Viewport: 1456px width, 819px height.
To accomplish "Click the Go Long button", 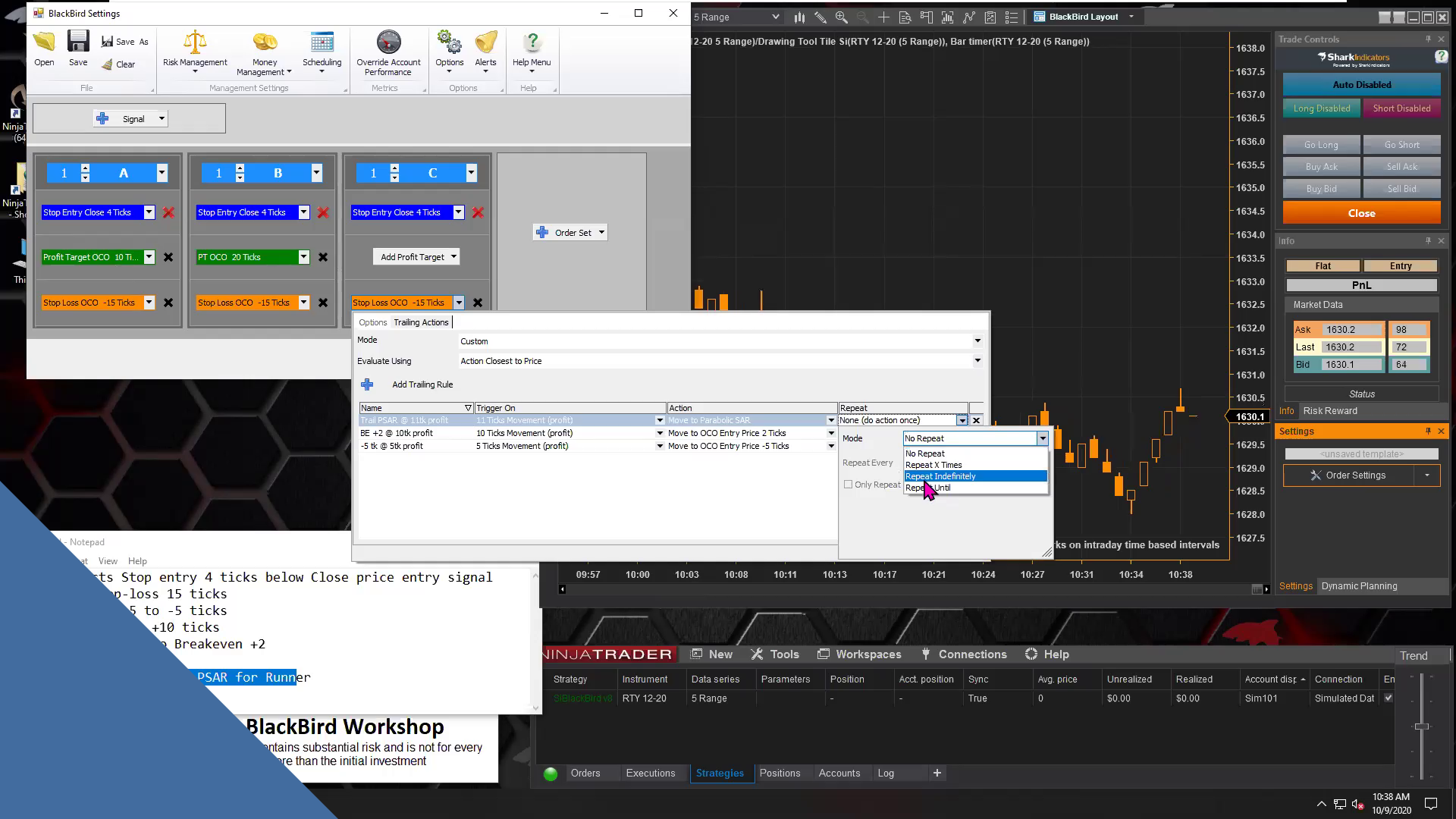I will [1321, 145].
